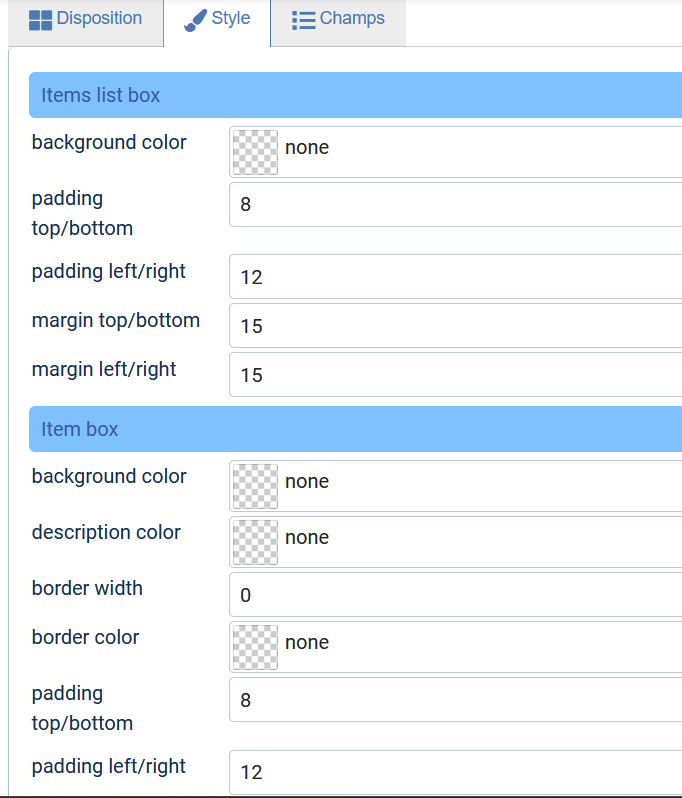This screenshot has width=682, height=798.
Task: Click the Style paintbrush icon
Action: [195, 20]
